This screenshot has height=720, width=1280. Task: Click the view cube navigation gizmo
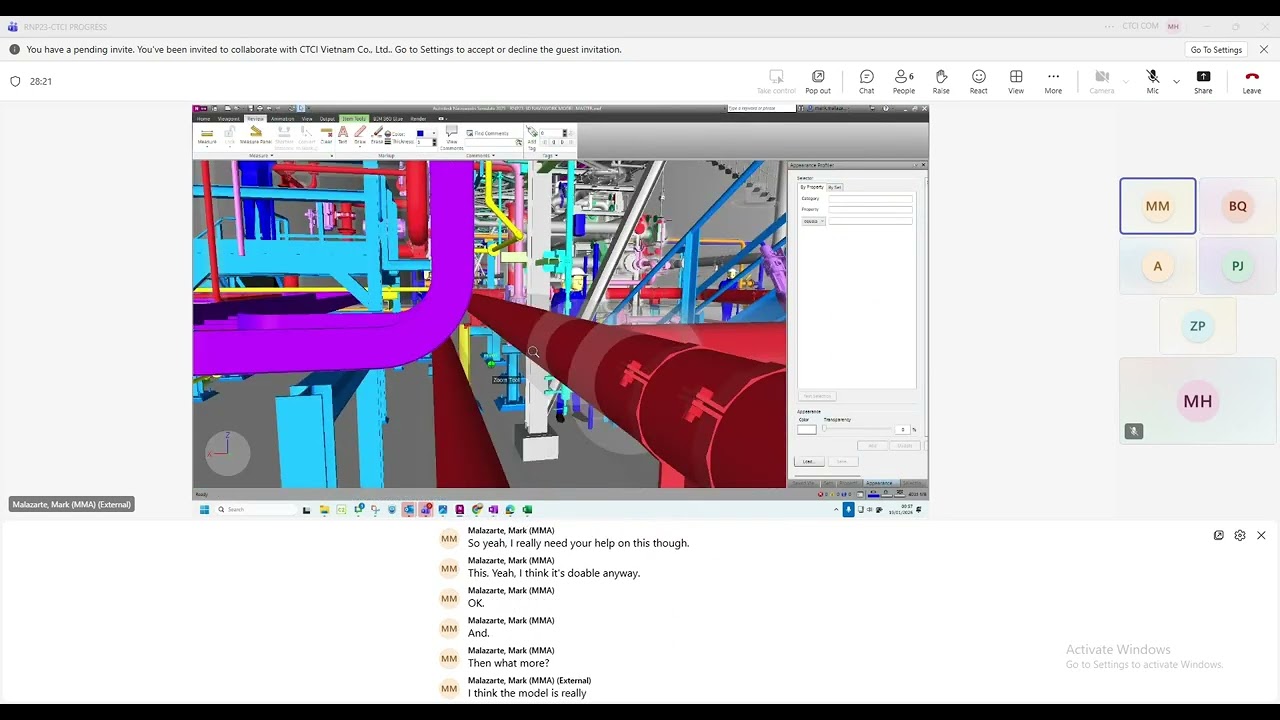click(x=228, y=454)
